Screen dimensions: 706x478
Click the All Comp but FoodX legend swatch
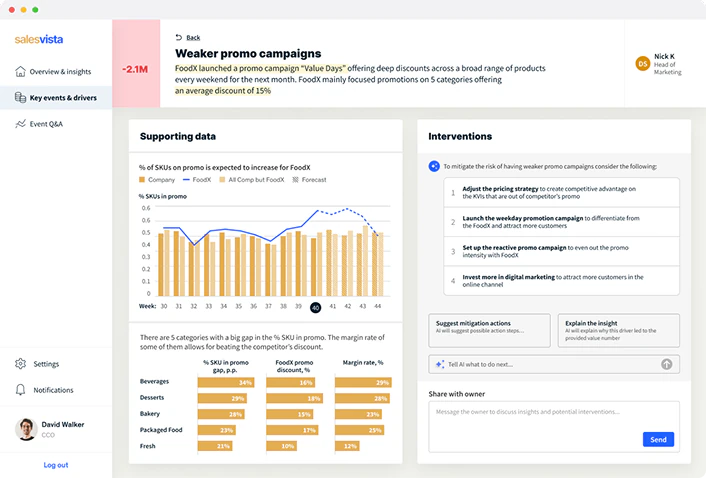click(x=222, y=180)
